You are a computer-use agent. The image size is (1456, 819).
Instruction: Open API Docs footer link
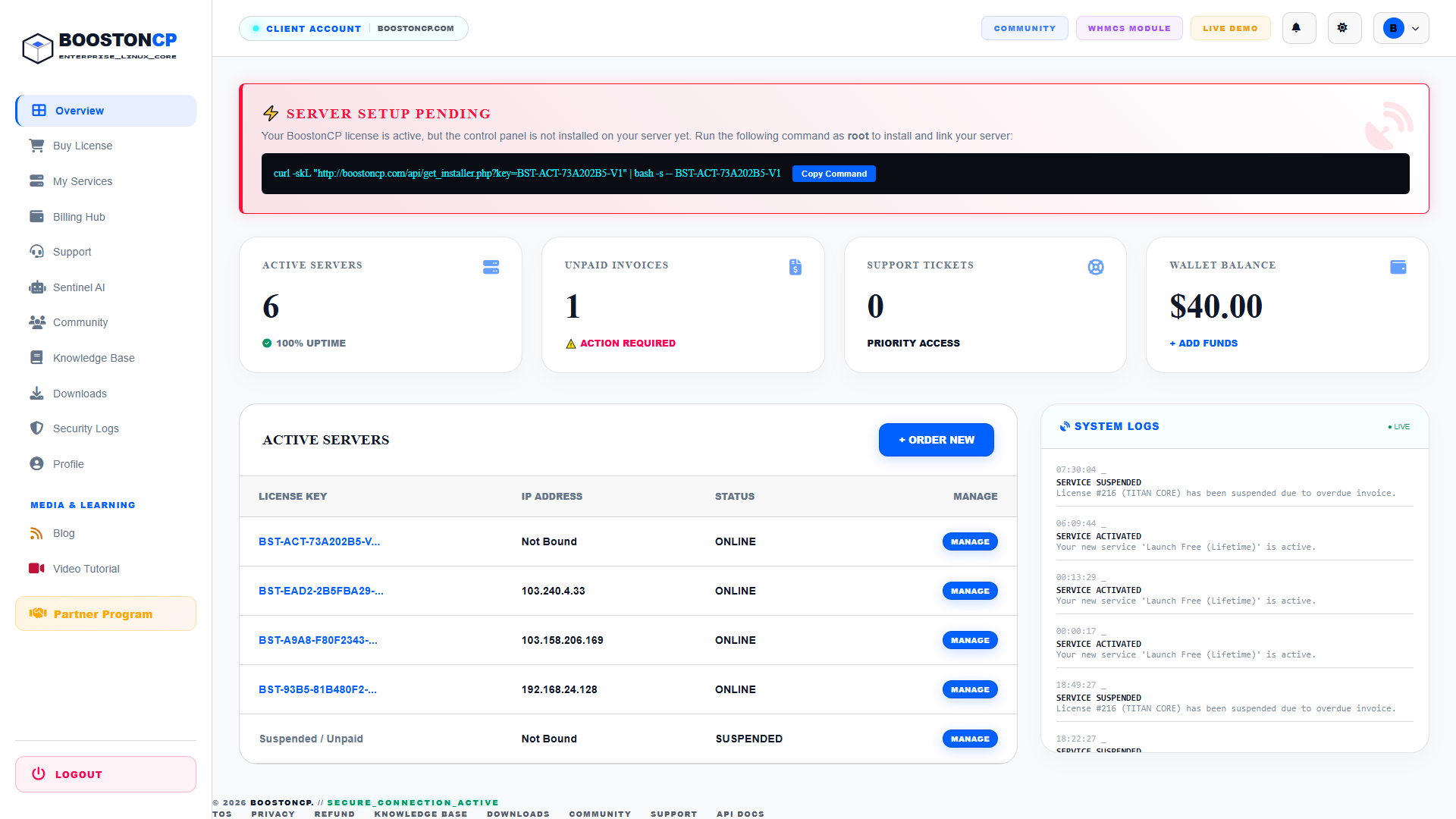click(x=740, y=814)
